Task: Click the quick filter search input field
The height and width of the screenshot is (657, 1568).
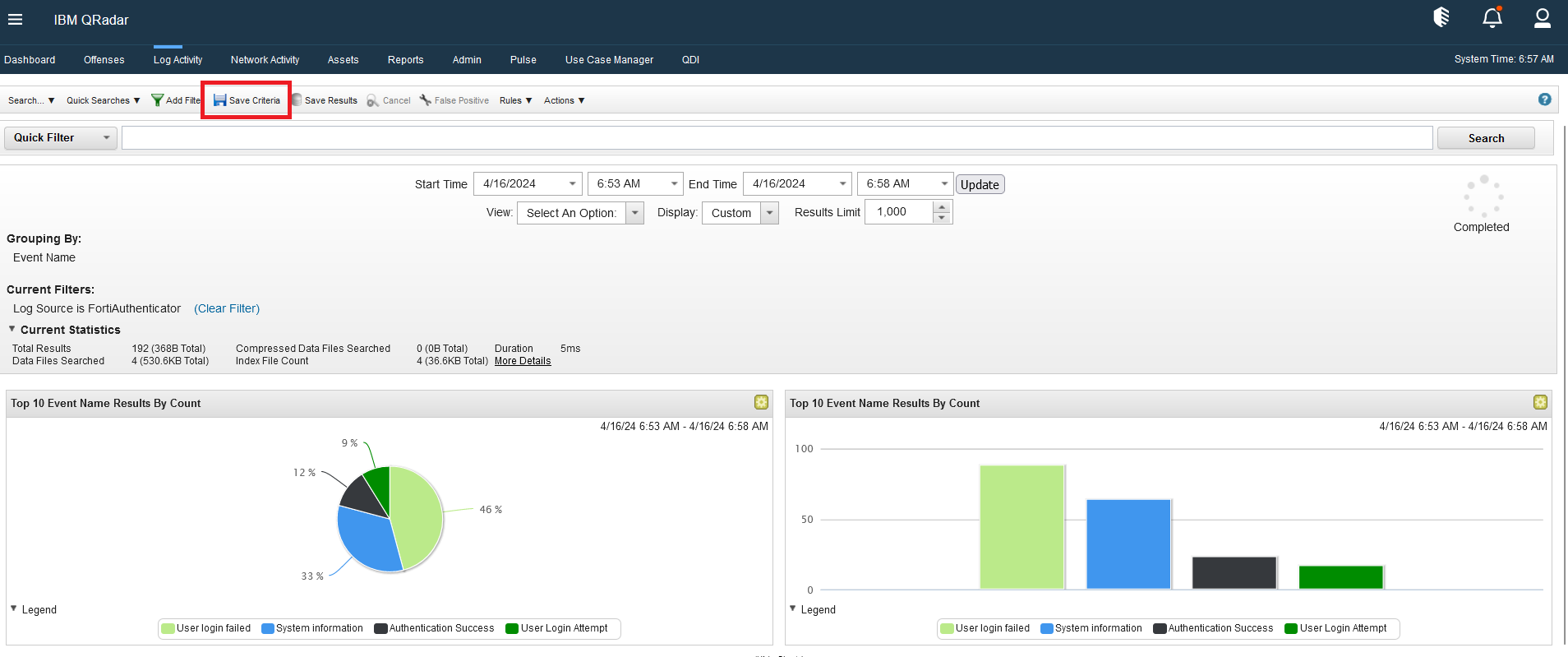Action: pyautogui.click(x=777, y=137)
